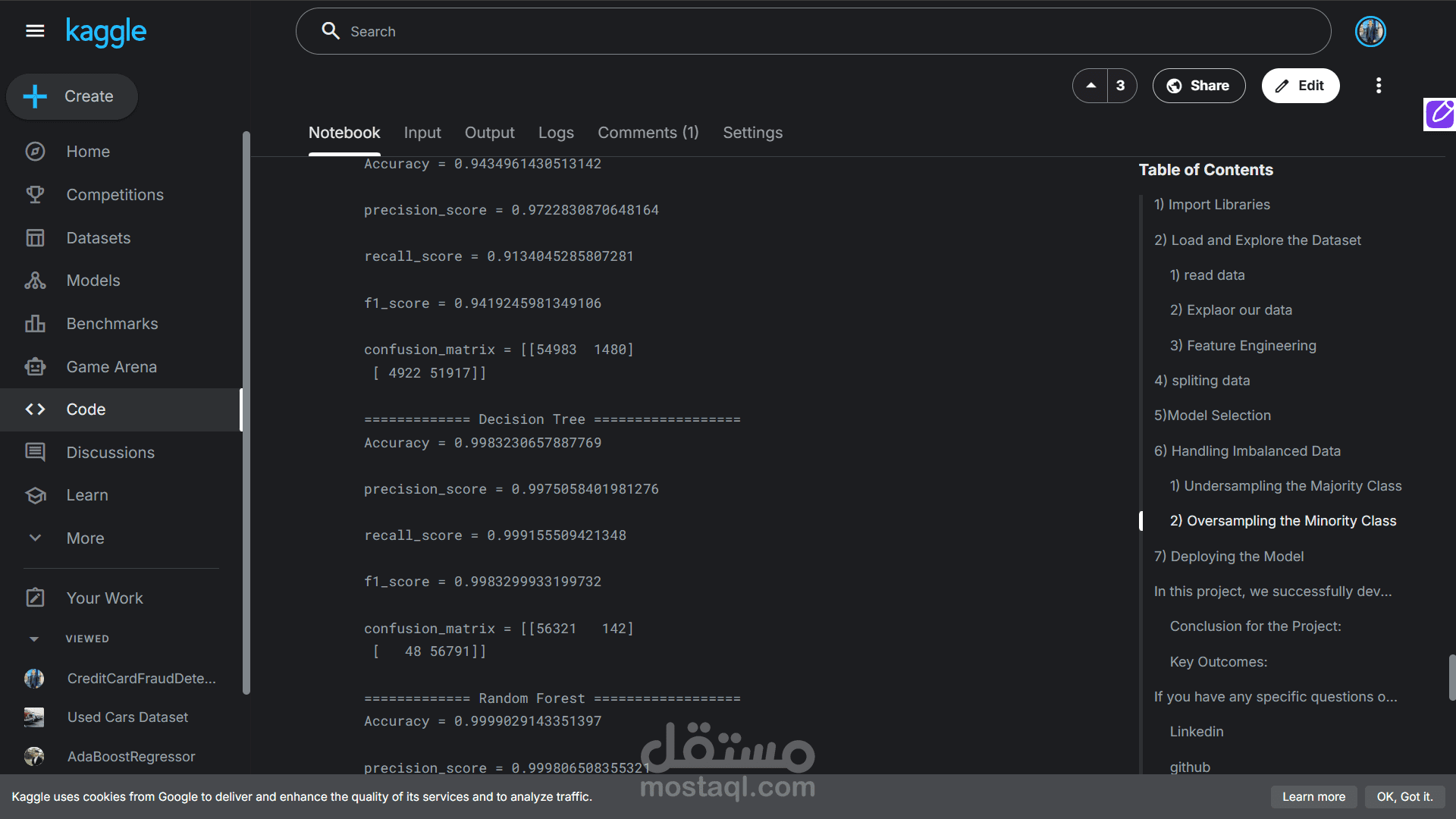Click the Share button
The image size is (1456, 819).
pos(1198,86)
